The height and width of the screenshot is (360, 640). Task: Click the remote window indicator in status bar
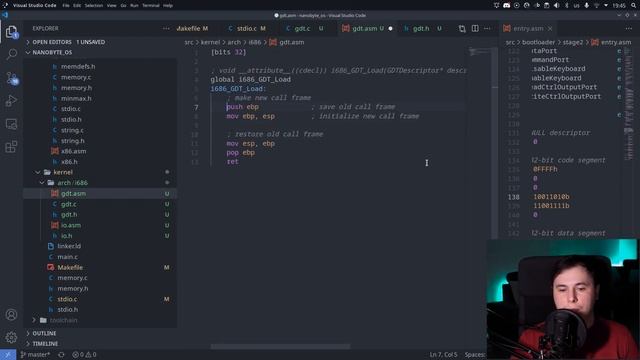click(x=8, y=355)
